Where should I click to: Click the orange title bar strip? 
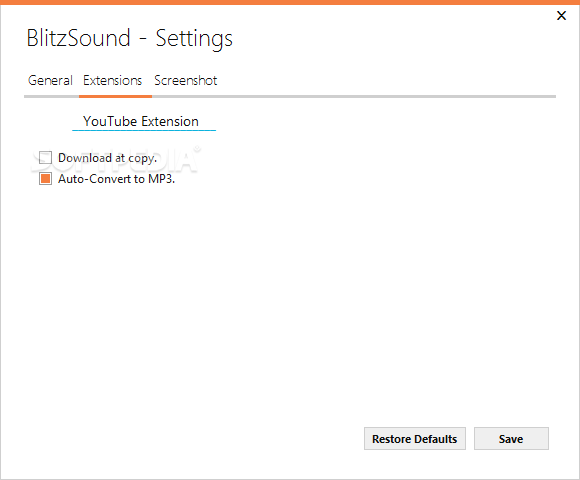290,2
